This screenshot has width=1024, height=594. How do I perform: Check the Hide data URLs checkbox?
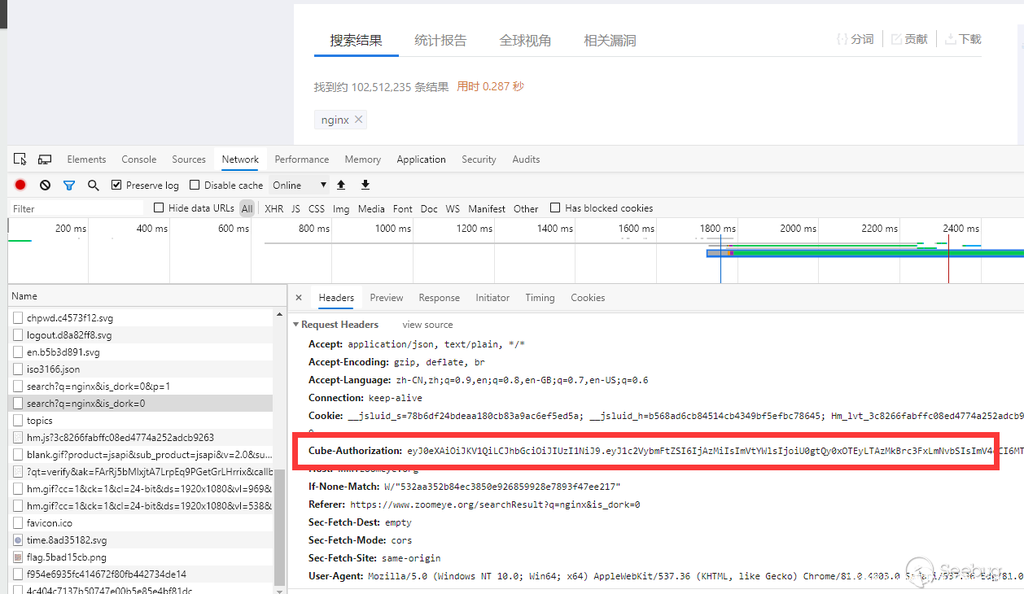159,208
